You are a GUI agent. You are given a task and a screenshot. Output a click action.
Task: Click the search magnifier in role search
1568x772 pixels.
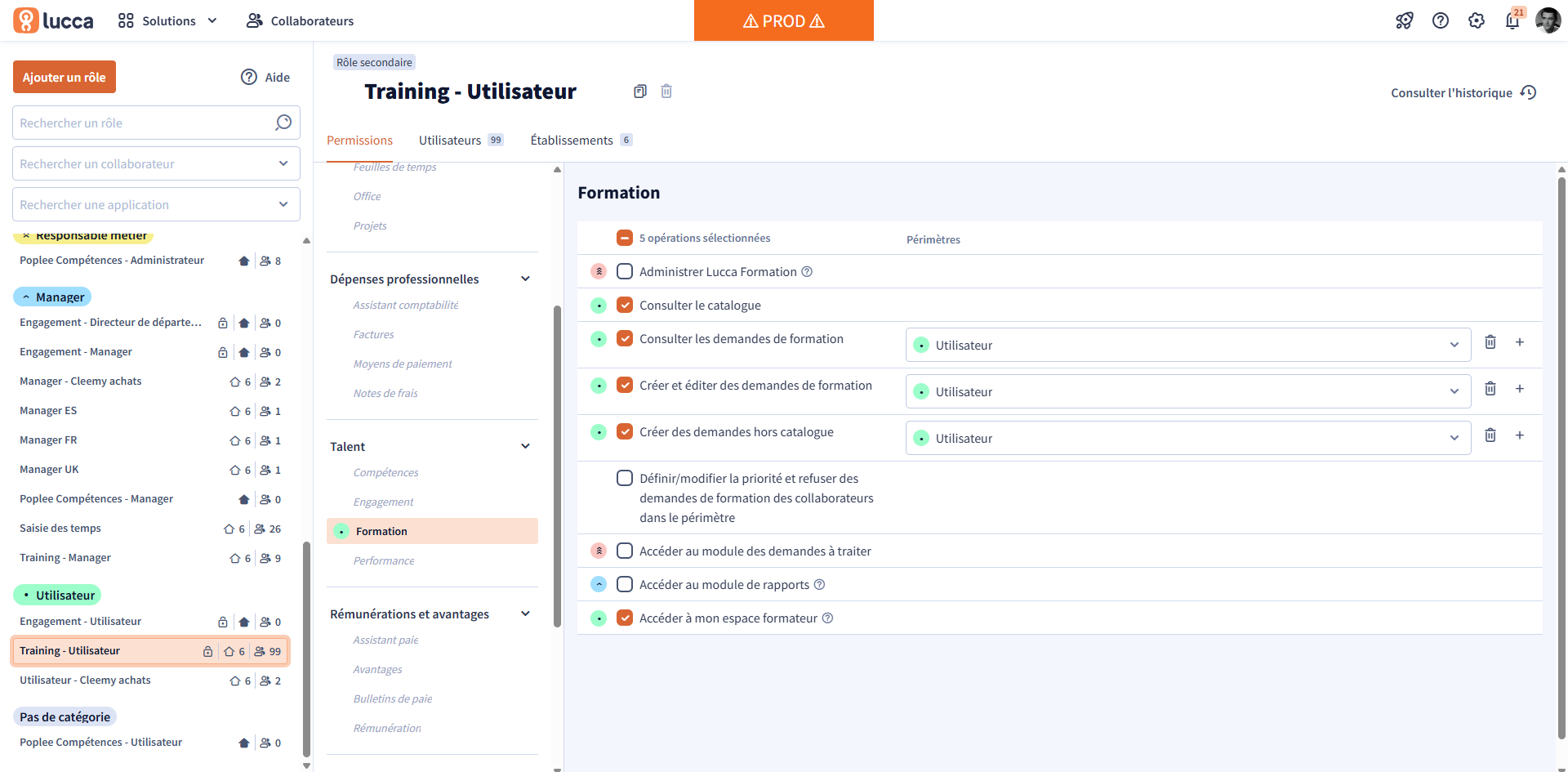pyautogui.click(x=283, y=123)
